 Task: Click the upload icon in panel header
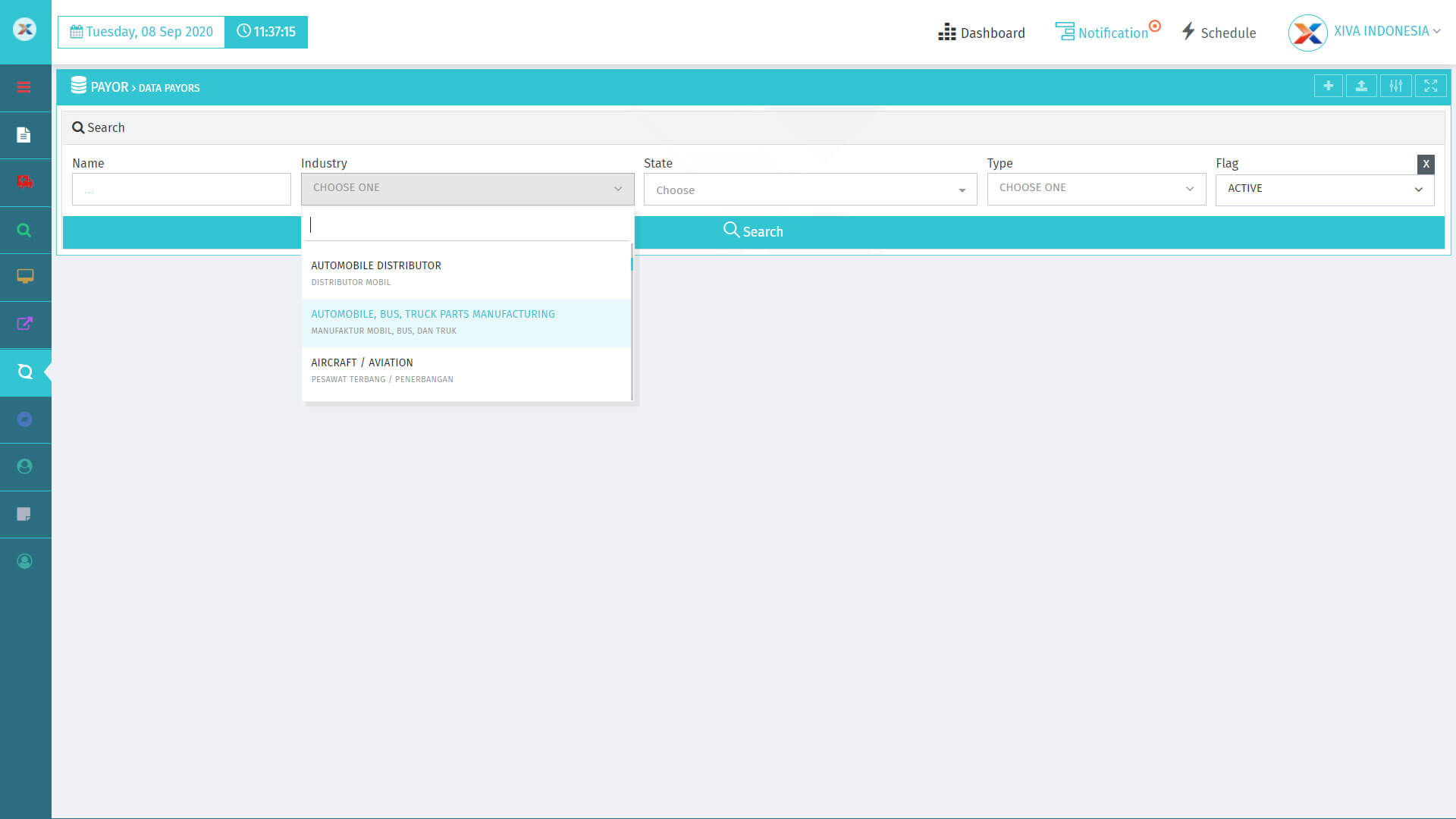click(1362, 86)
